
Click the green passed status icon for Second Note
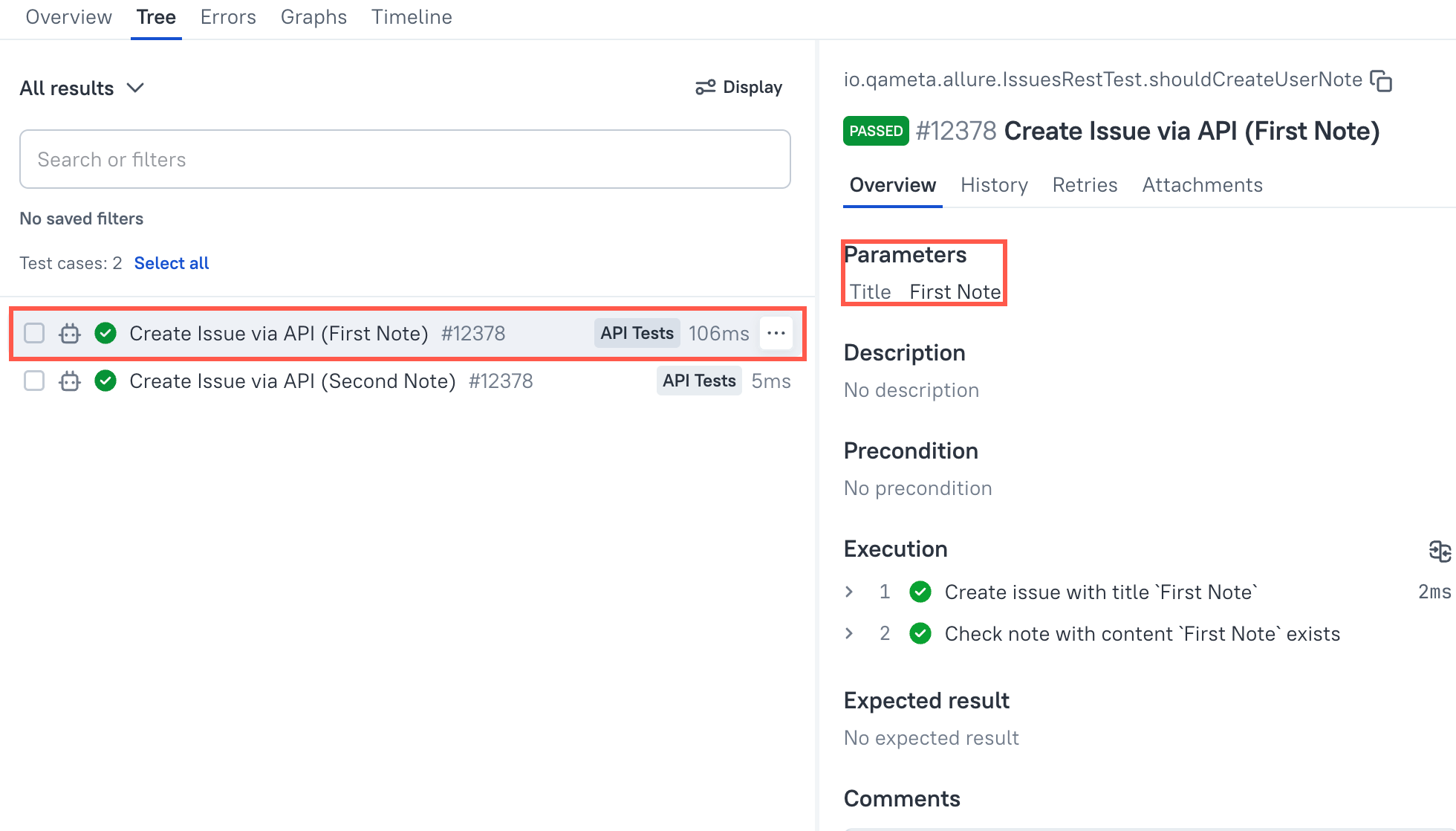pos(105,381)
